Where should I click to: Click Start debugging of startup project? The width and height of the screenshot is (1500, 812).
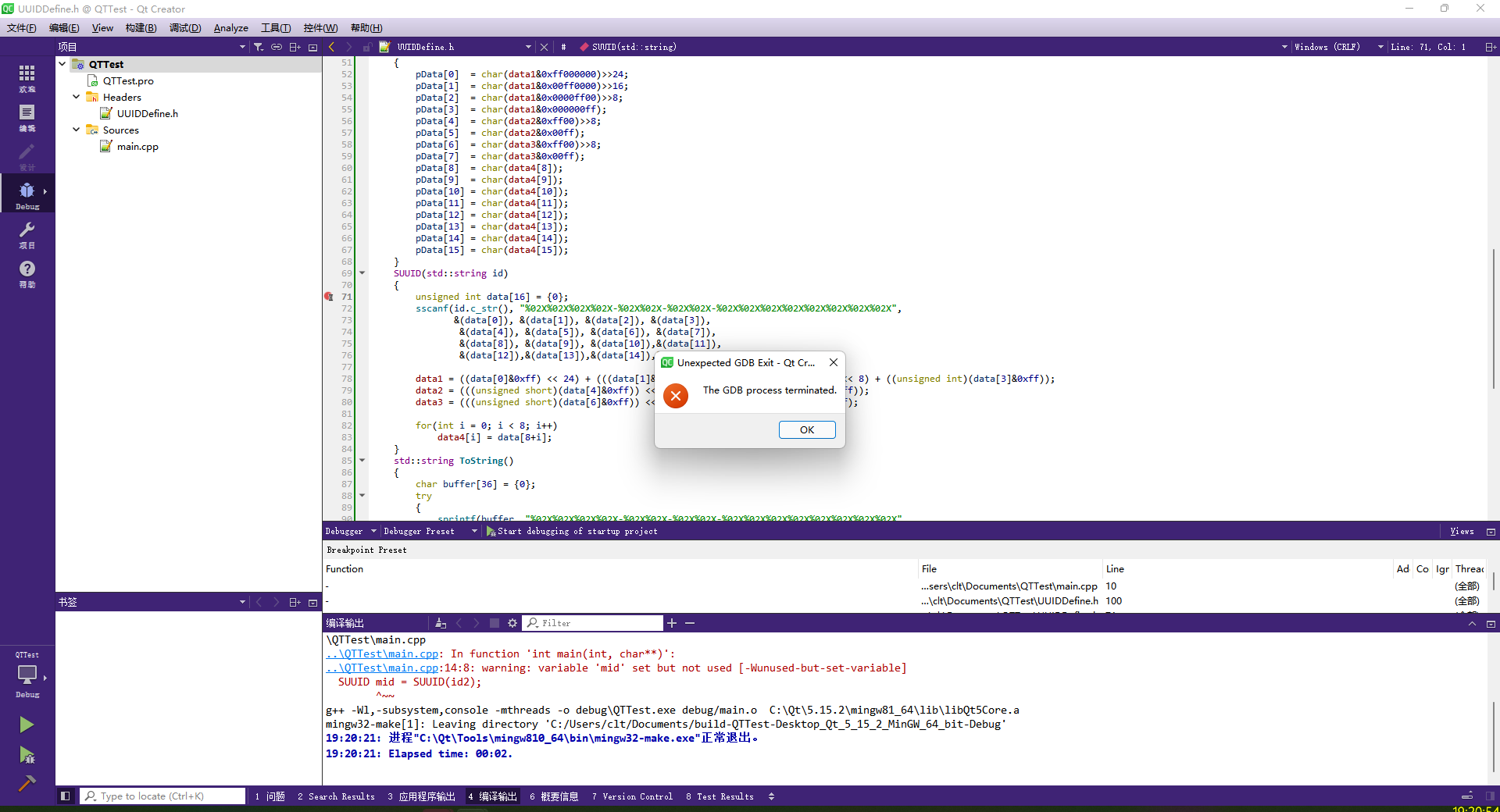click(x=572, y=531)
